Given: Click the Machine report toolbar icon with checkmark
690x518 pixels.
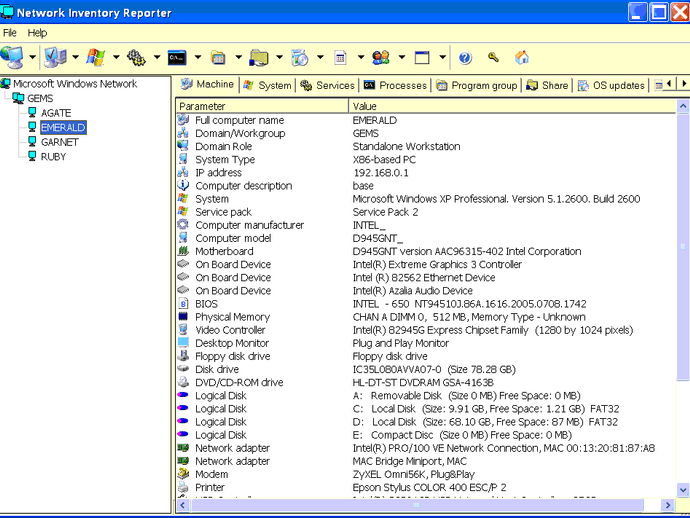Looking at the screenshot, I should click(55, 57).
